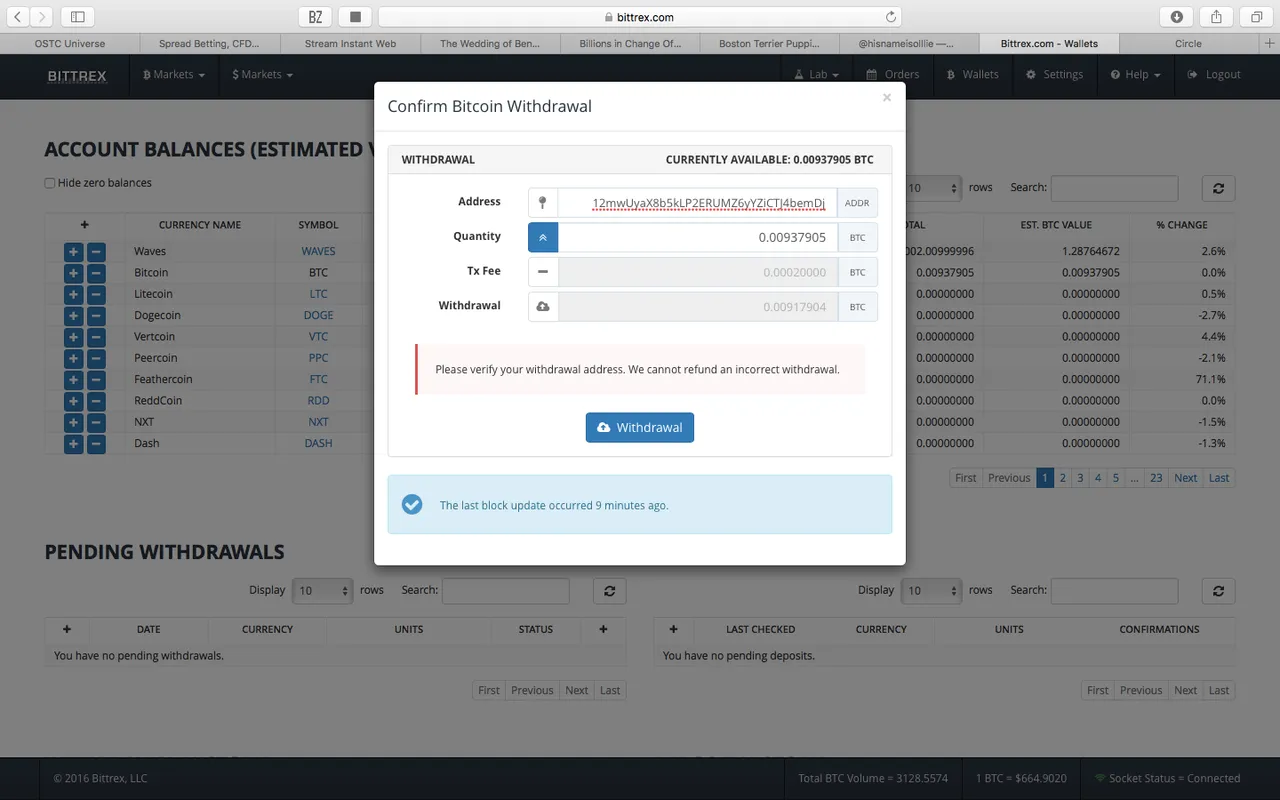Viewport: 1280px width, 800px height.
Task: Sort balances by CURRENCY NAME column
Action: (x=200, y=225)
